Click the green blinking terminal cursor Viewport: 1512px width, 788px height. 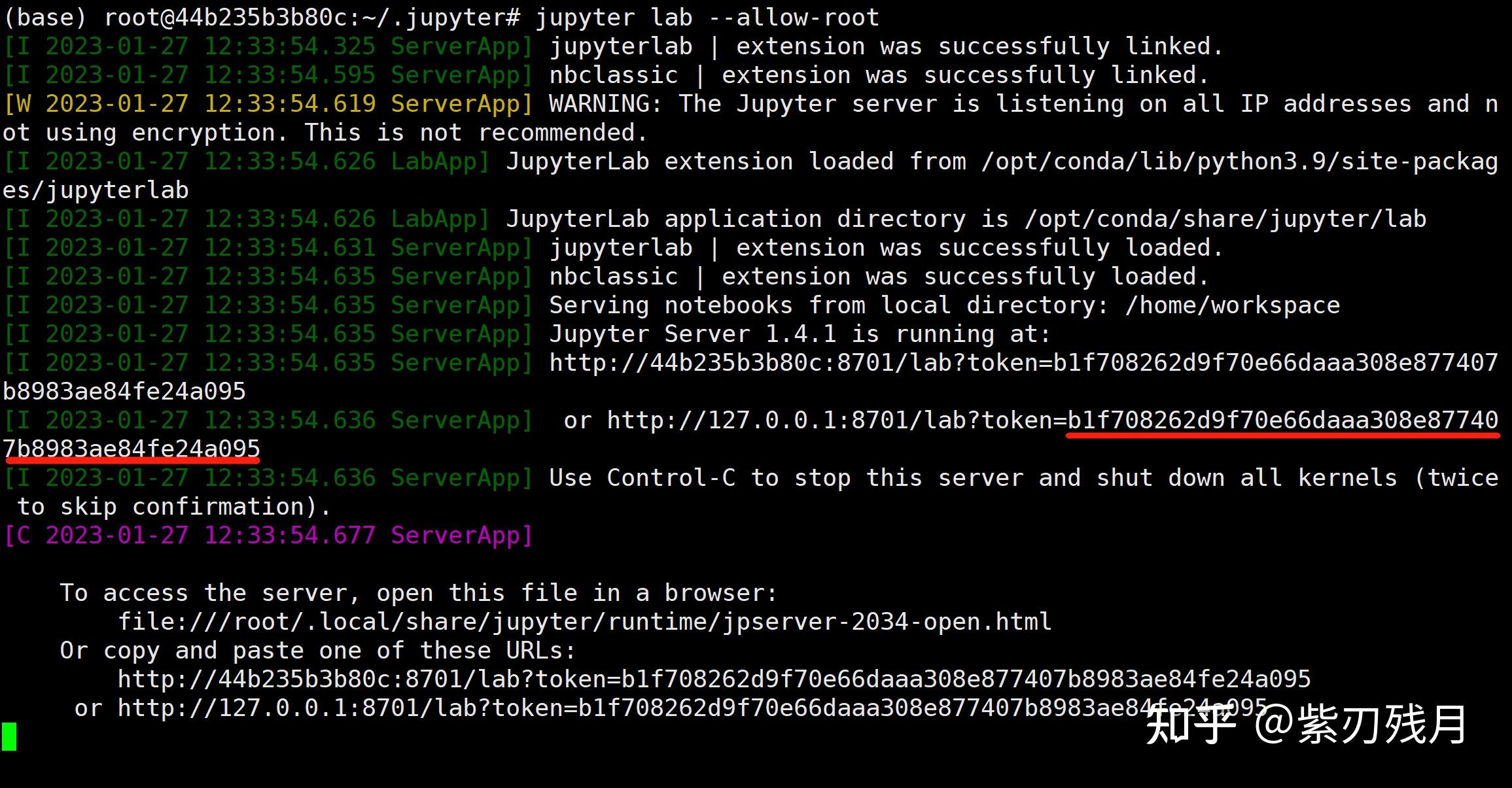point(9,736)
